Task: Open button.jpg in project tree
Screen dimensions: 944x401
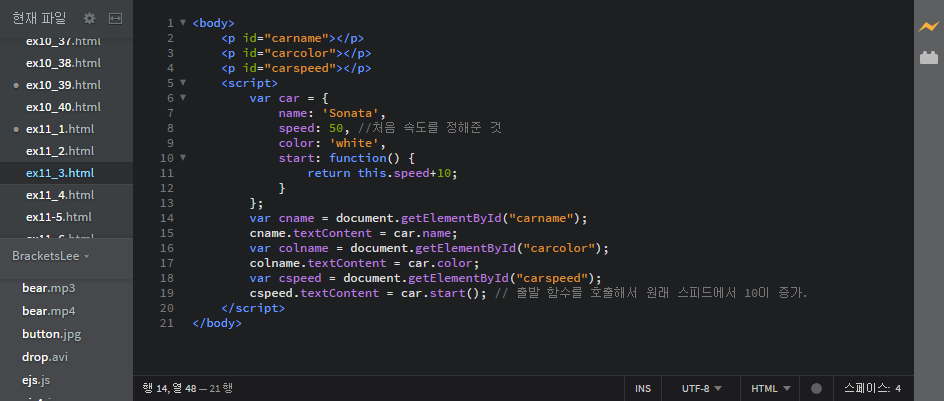Action: [52, 334]
